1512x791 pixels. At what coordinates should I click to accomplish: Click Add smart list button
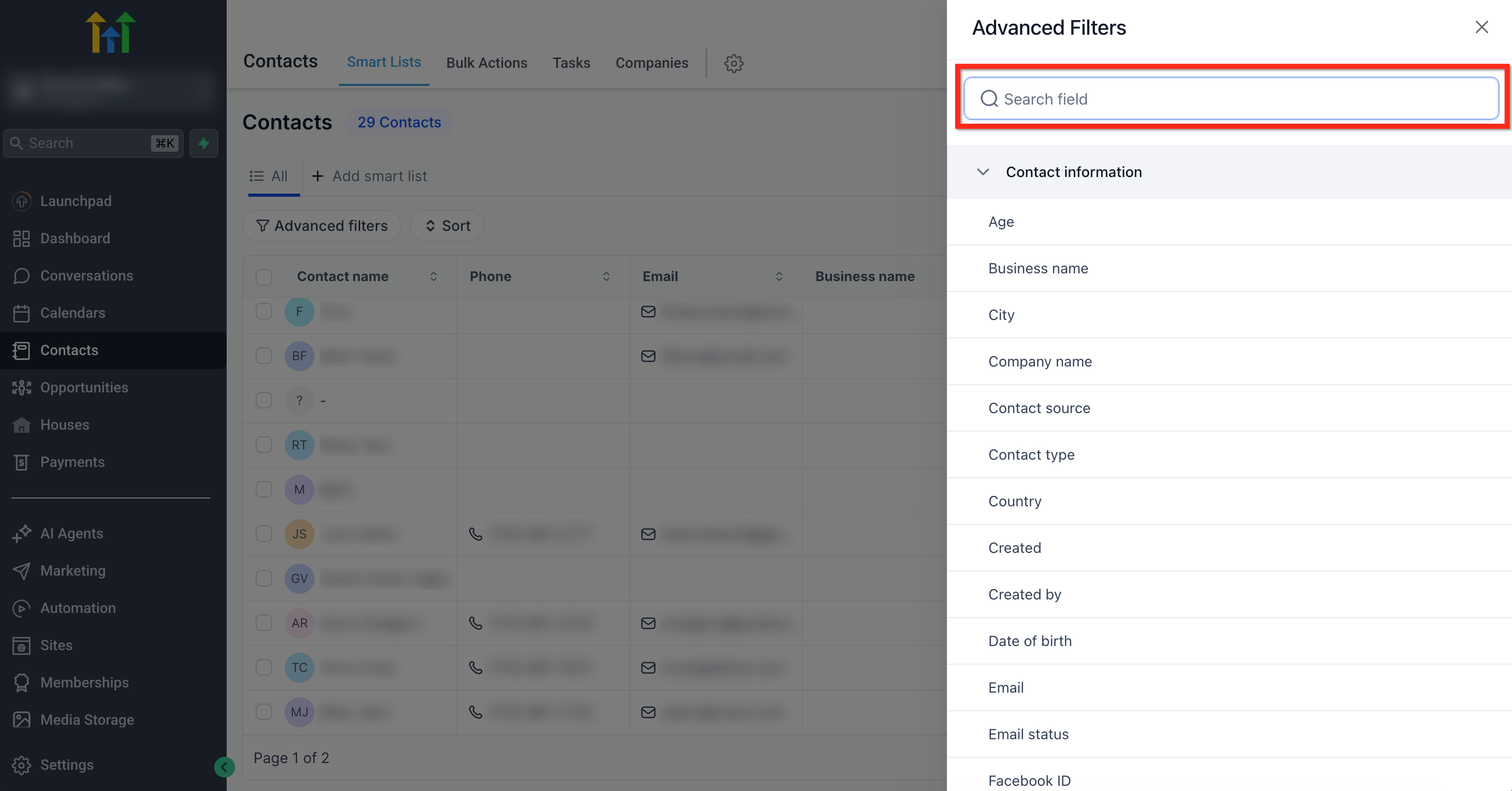coord(369,176)
